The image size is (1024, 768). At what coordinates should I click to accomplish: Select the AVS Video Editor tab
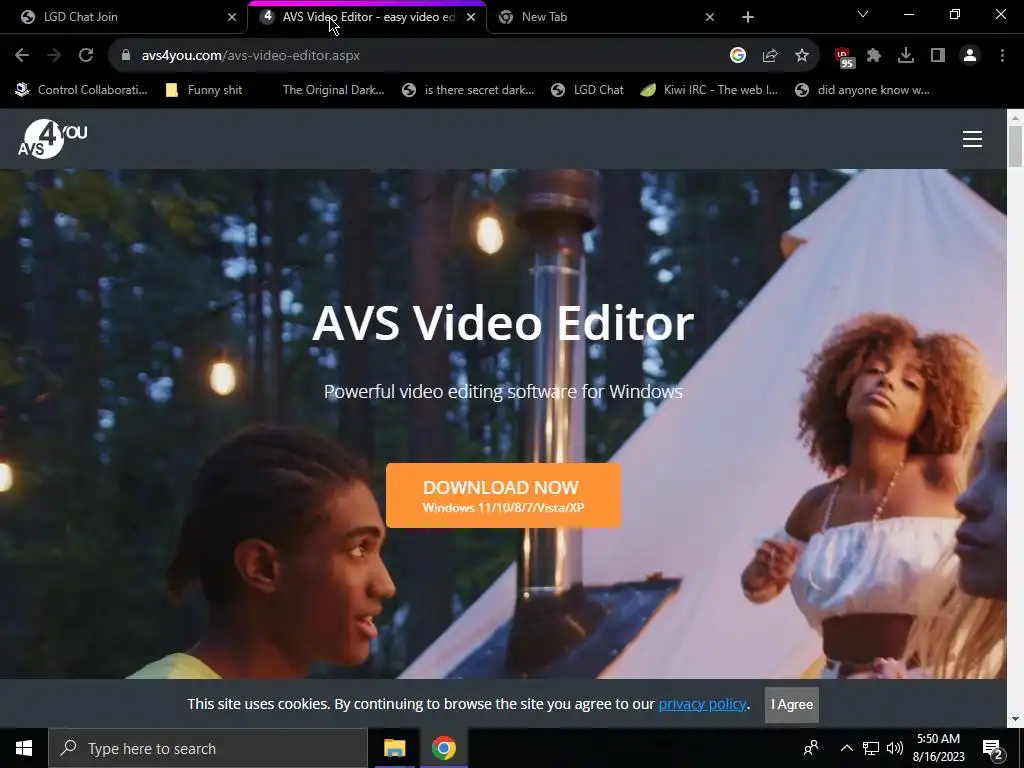367,17
